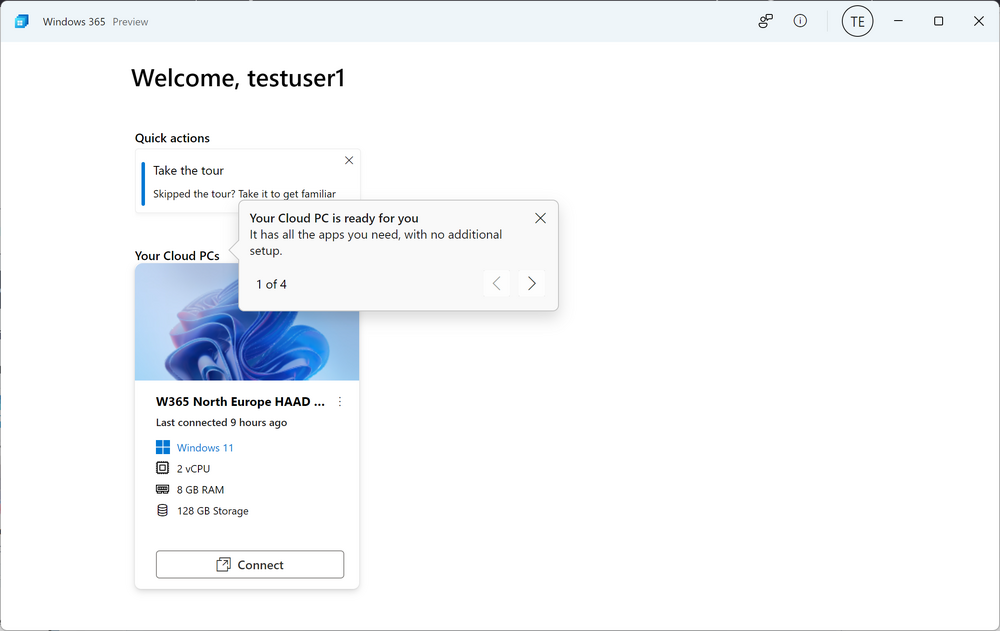Minimize the Windows 365 window
Image resolution: width=1000 pixels, height=631 pixels.
pyautogui.click(x=898, y=21)
